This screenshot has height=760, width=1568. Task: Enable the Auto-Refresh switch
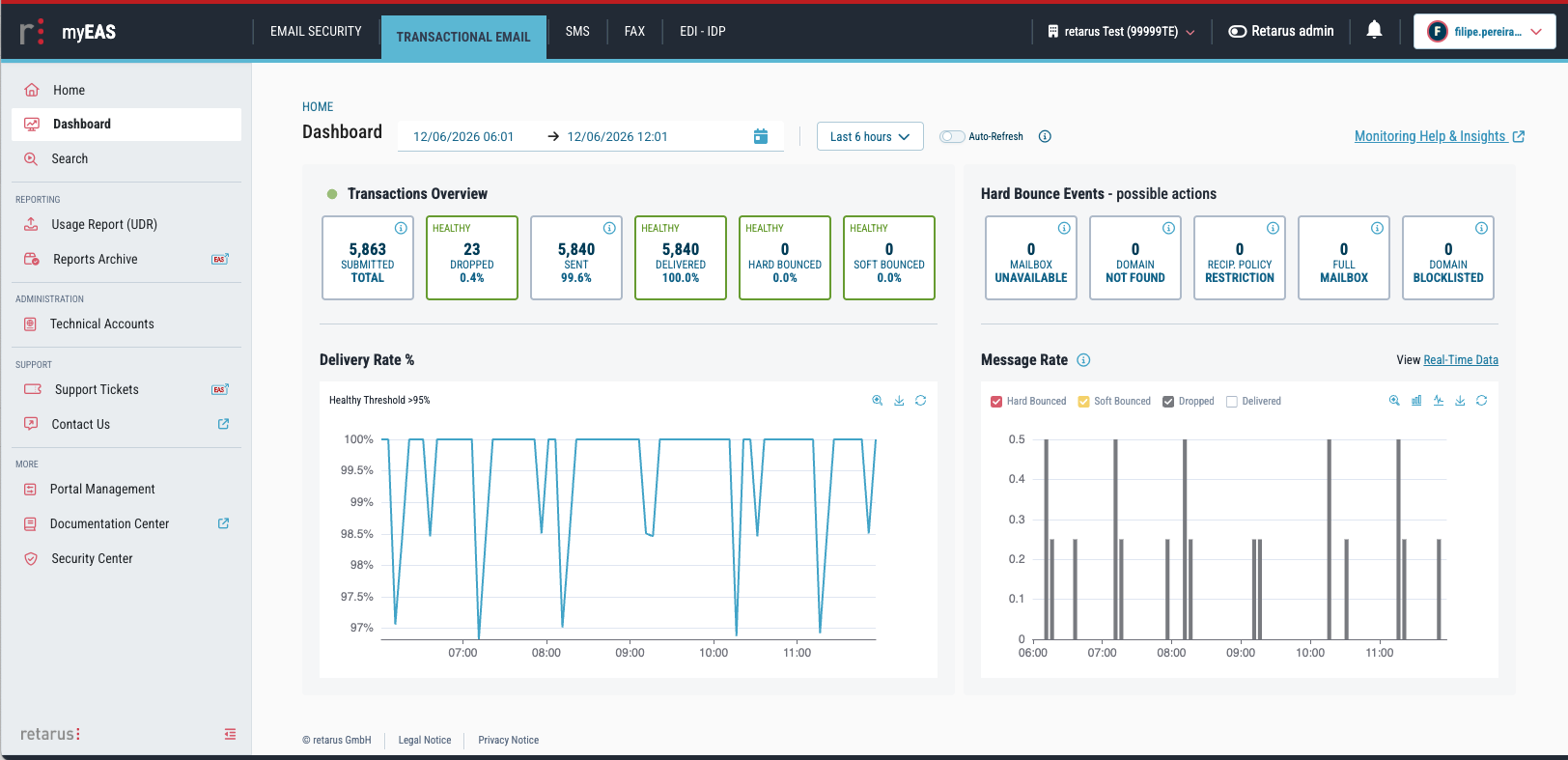952,136
